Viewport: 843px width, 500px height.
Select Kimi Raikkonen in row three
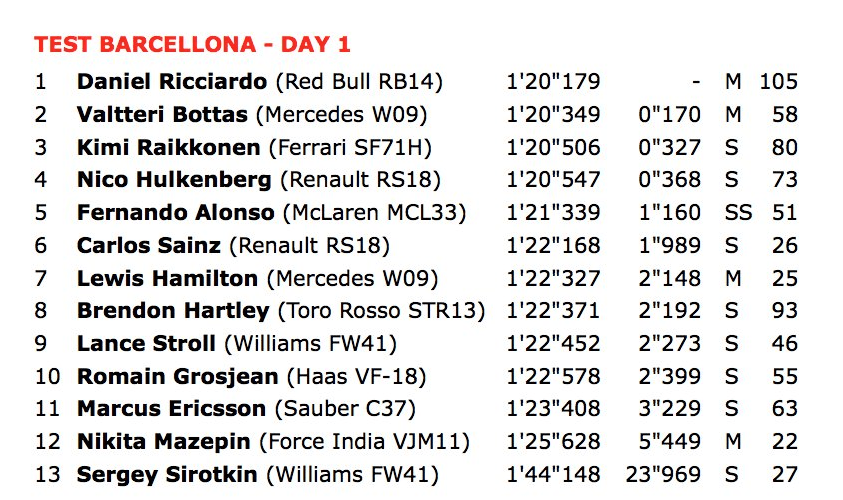coord(169,147)
